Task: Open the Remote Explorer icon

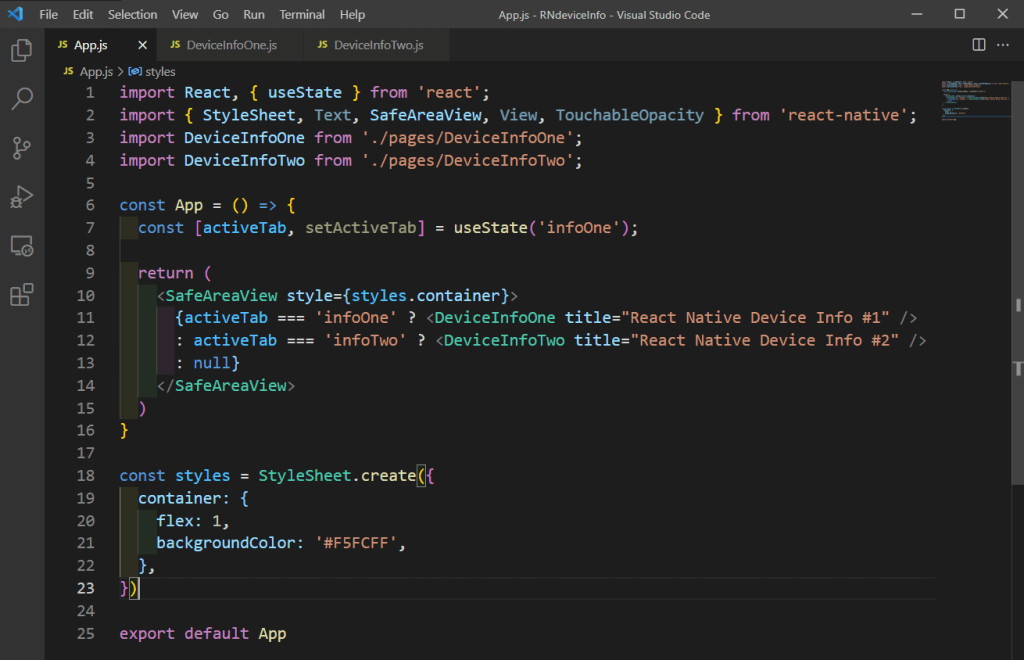Action: coord(22,246)
